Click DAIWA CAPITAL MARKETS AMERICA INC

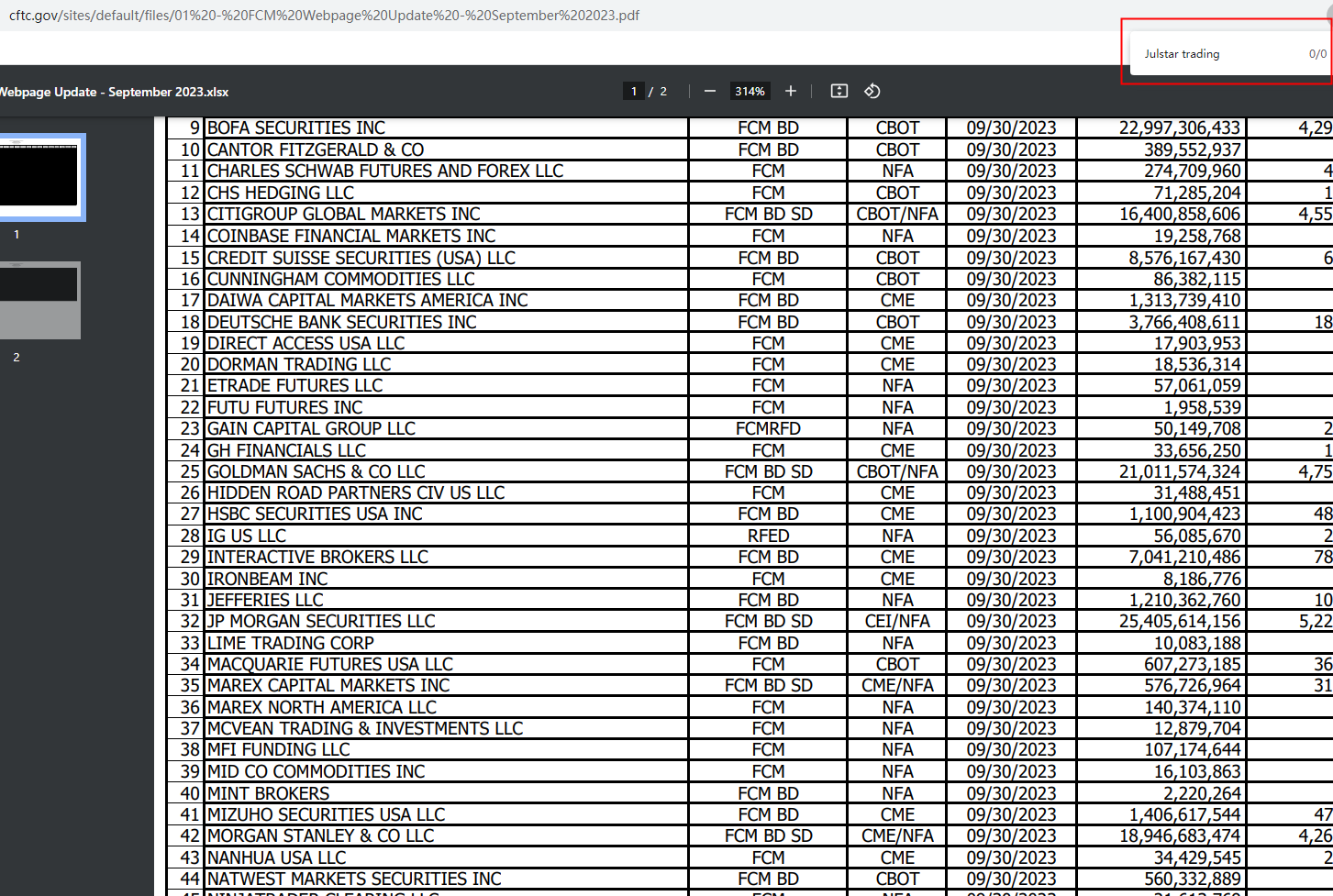coord(368,300)
